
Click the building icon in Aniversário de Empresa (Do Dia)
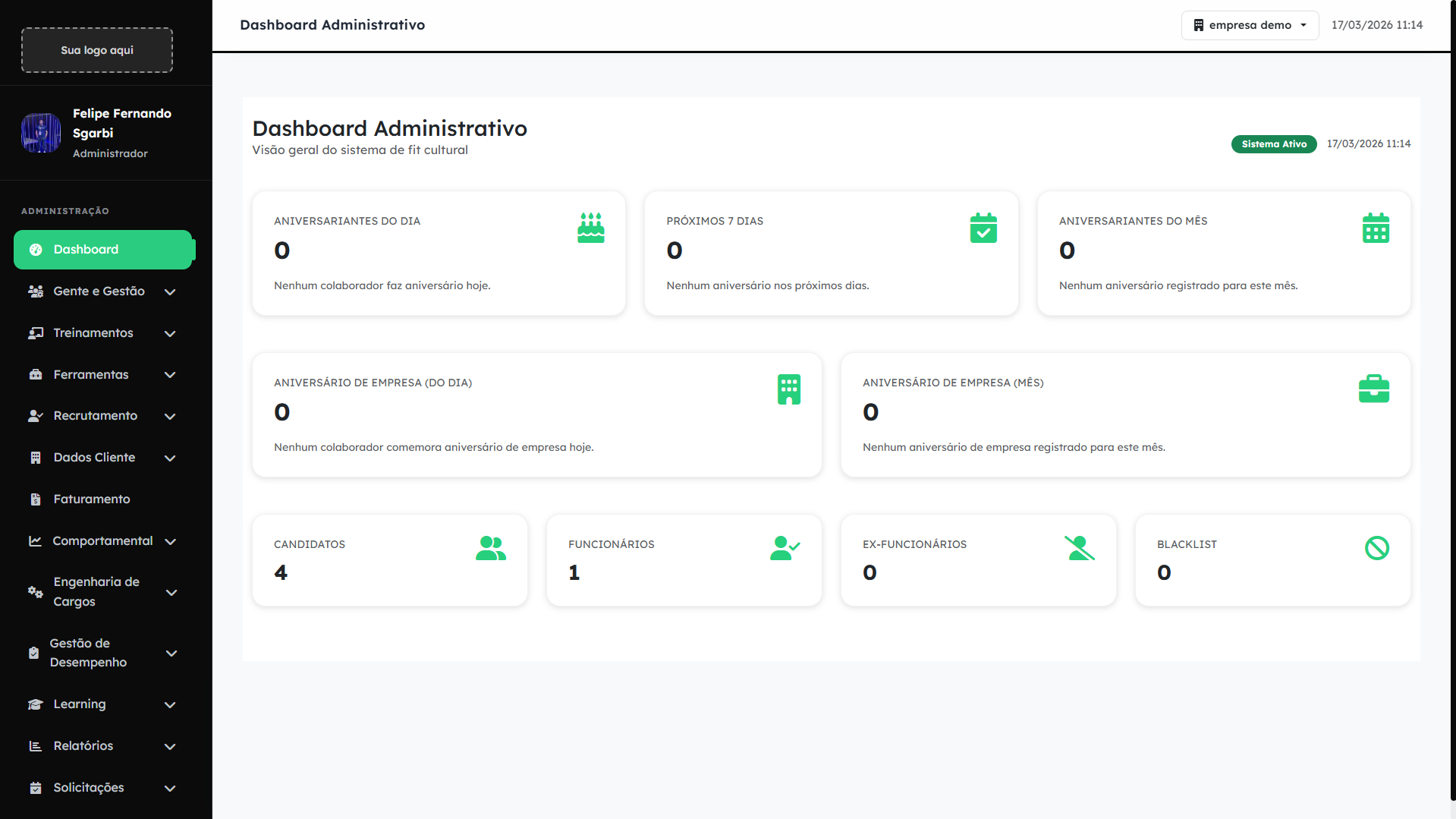pos(788,389)
